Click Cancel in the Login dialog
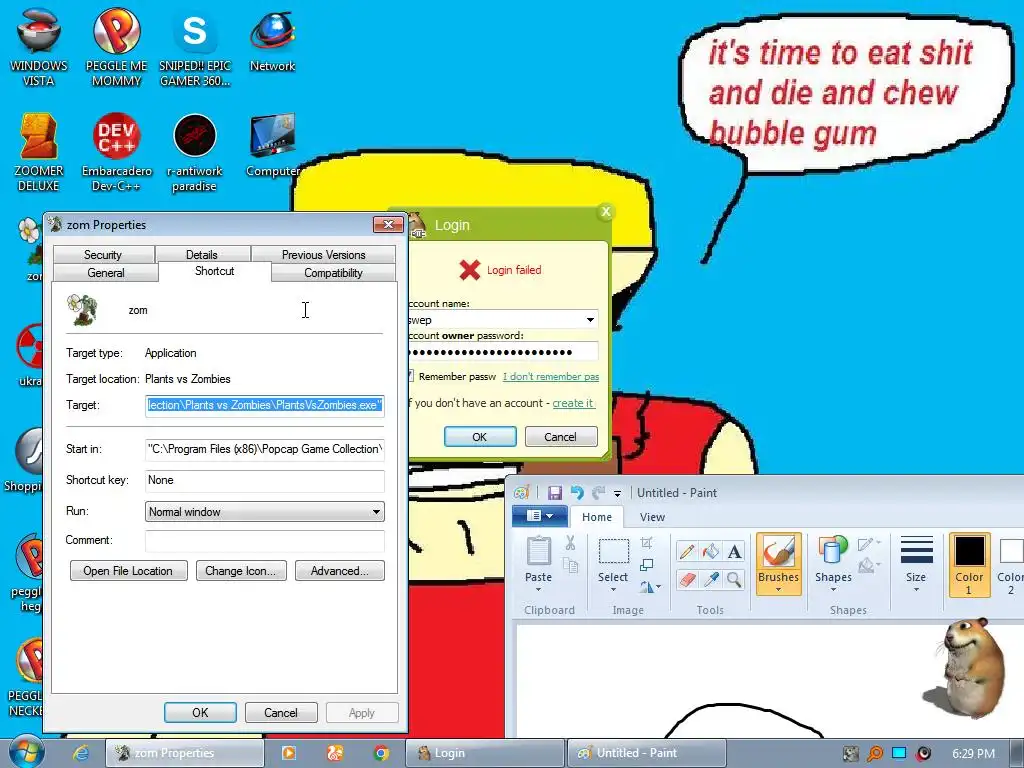Screen dimensions: 1024x768 click(x=561, y=436)
